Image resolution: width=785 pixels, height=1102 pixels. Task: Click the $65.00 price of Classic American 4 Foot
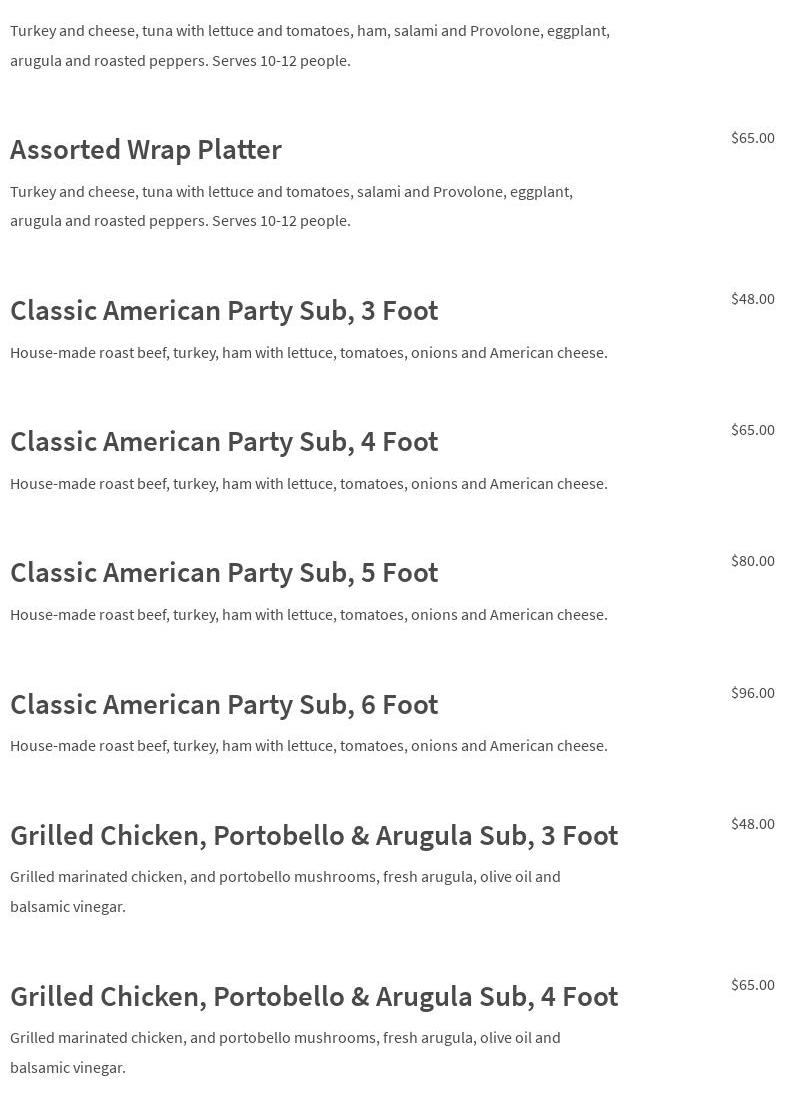752,430
